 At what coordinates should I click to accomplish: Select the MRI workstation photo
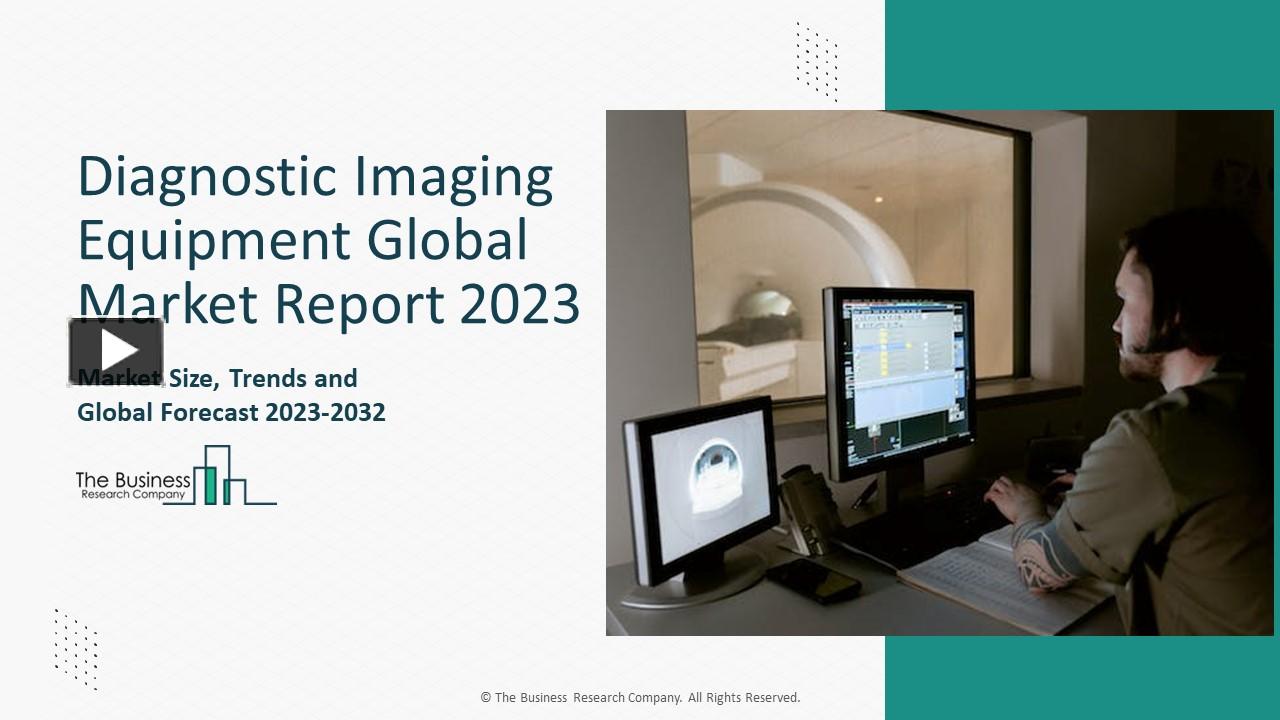click(x=940, y=373)
